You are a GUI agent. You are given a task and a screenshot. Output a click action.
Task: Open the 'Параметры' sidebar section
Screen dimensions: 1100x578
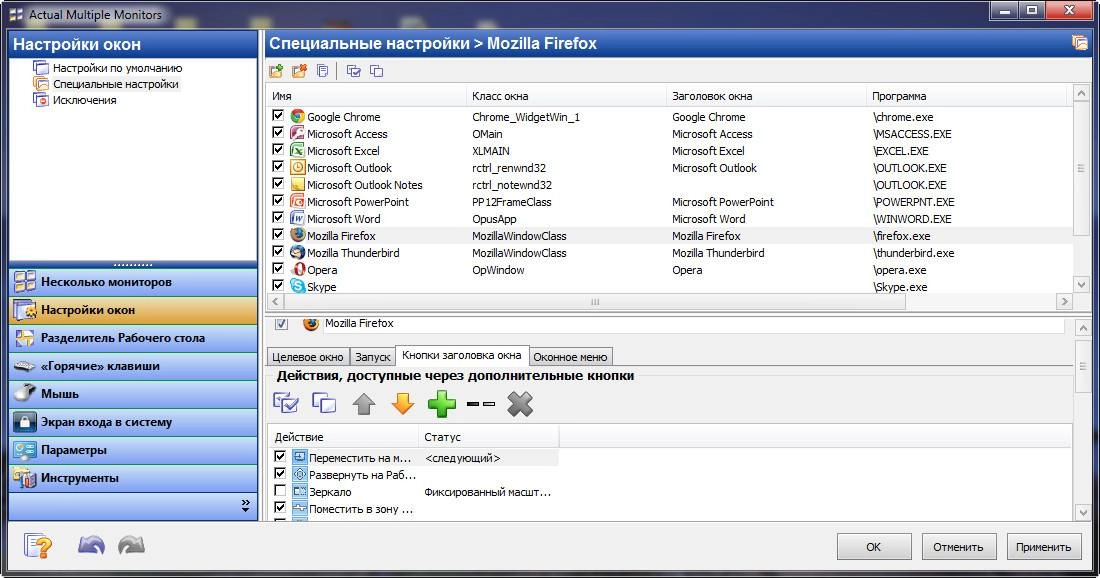[133, 450]
